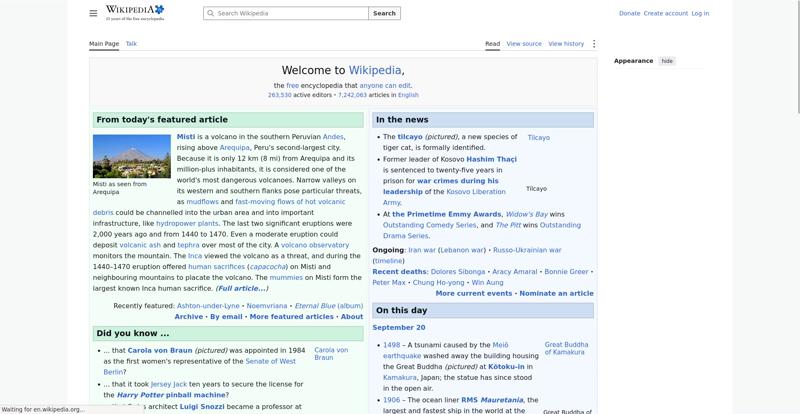Image resolution: width=800 pixels, height=414 pixels.
Task: Click the 1498 year link
Action: click(391, 345)
